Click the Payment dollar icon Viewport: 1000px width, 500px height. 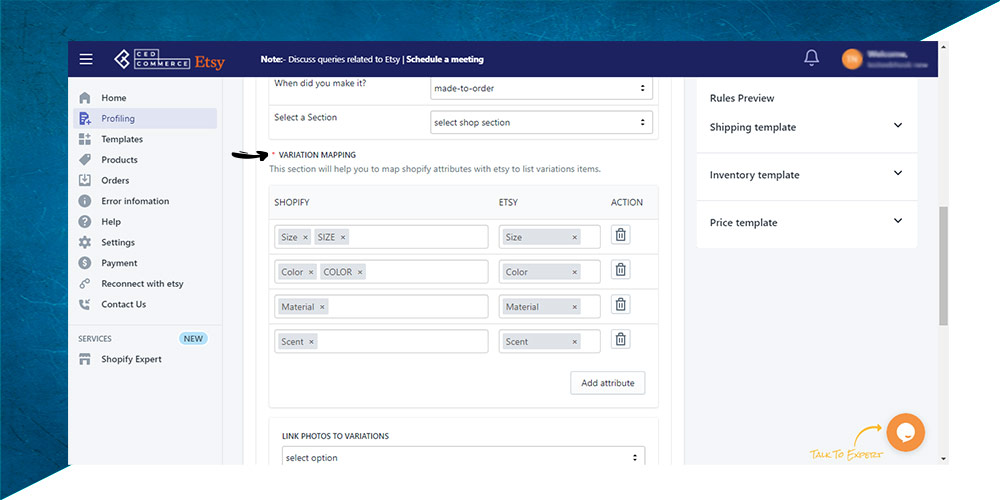coord(85,263)
